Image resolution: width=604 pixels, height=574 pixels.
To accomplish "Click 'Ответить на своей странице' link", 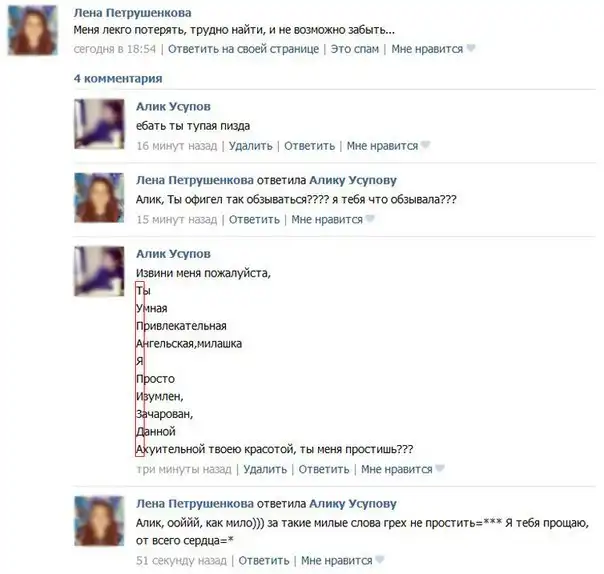I will (x=243, y=49).
